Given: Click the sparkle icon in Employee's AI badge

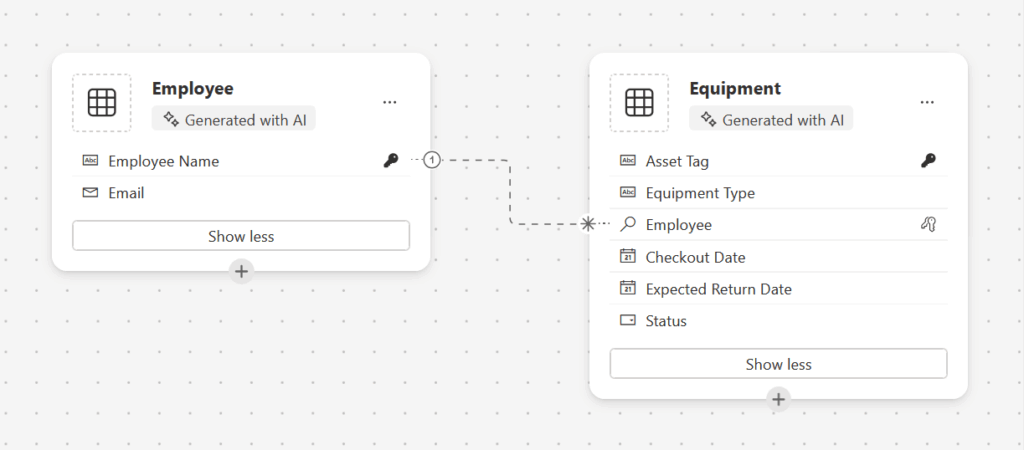Looking at the screenshot, I should click(x=171, y=120).
